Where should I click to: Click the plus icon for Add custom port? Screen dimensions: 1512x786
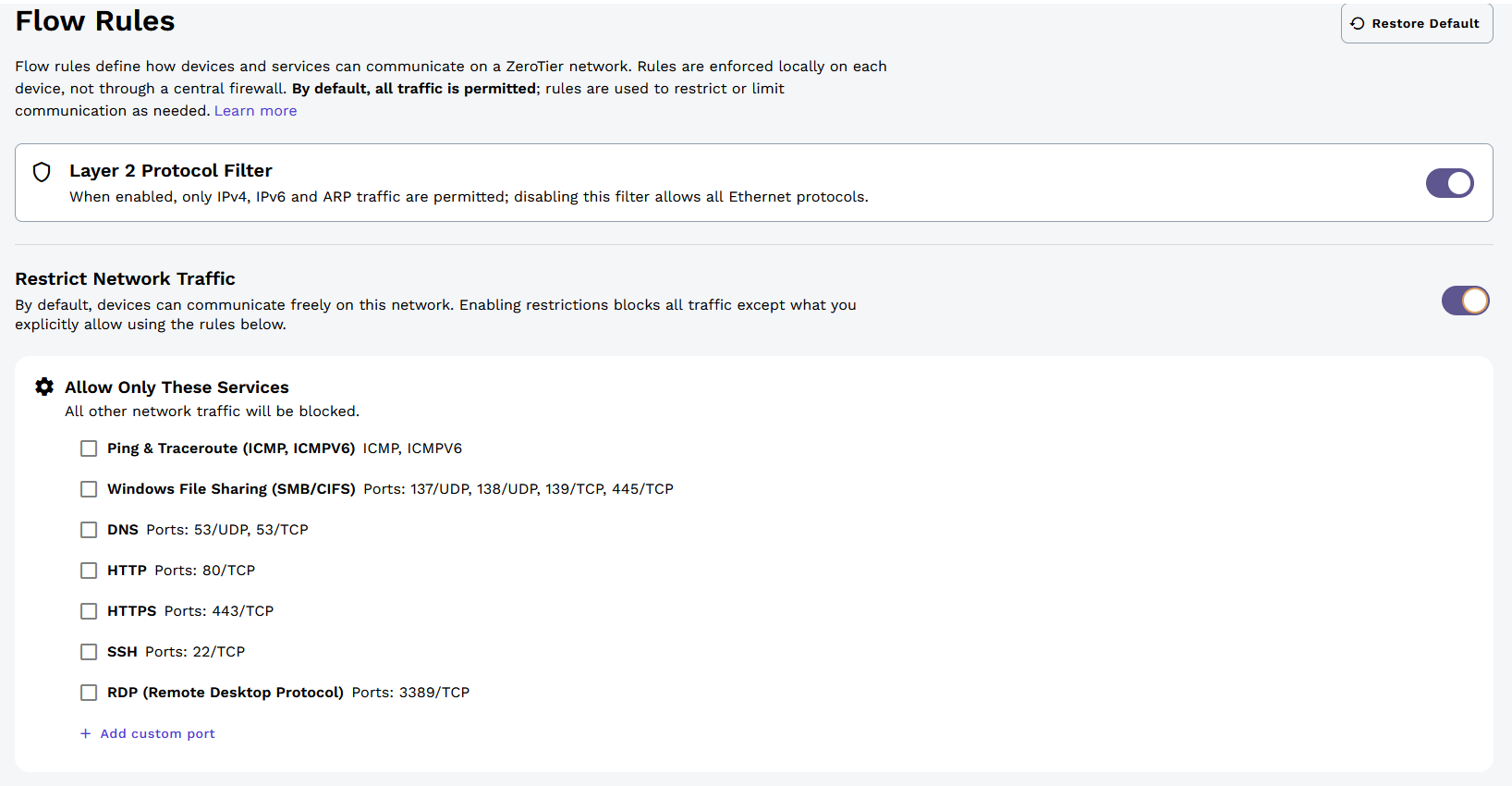85,733
